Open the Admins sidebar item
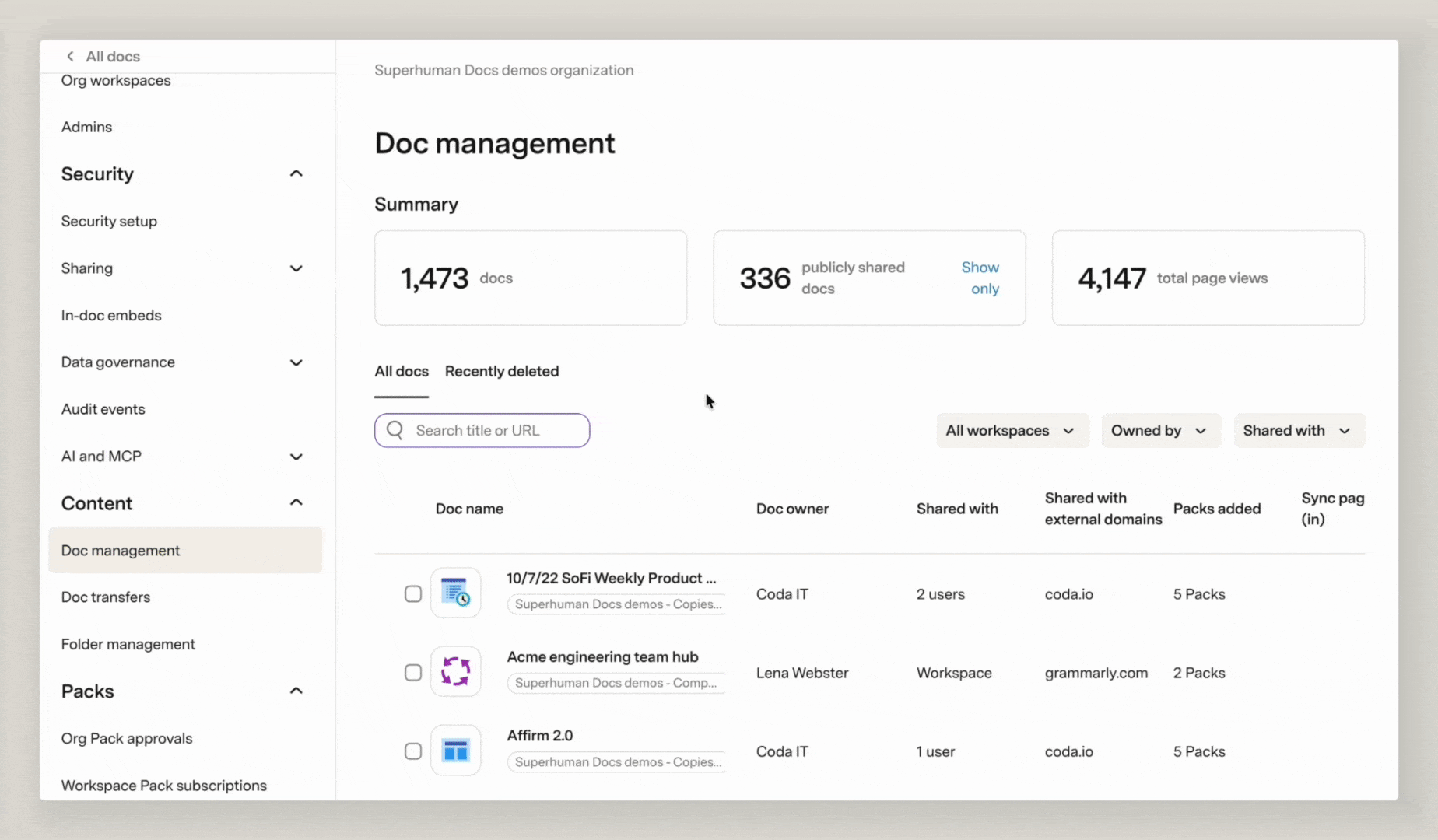Screen dimensions: 1438x840 click(86, 127)
